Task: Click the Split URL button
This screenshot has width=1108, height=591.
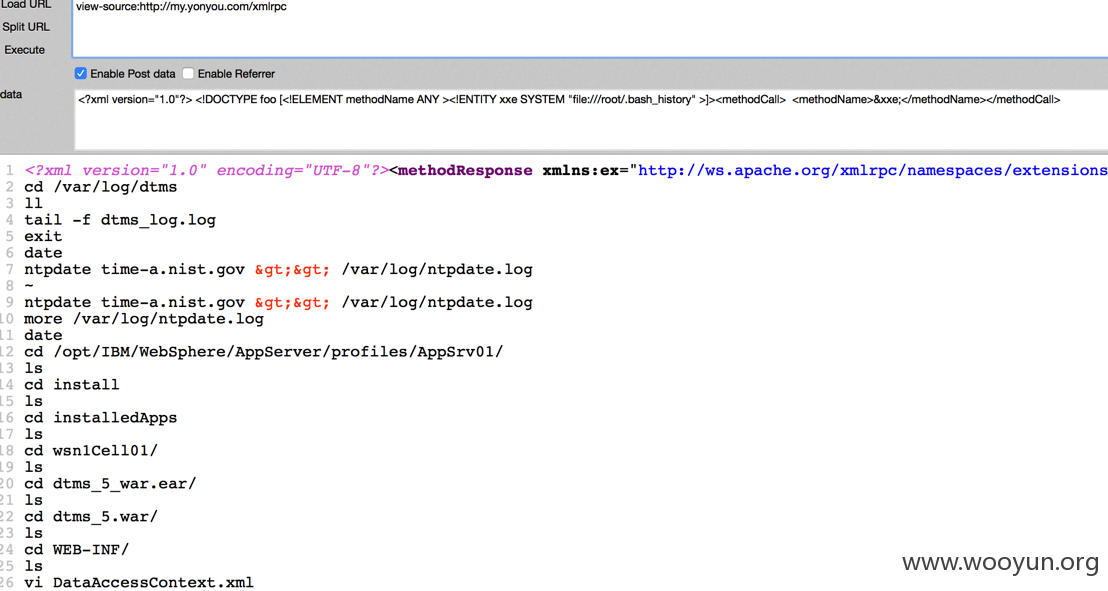Action: pos(26,27)
